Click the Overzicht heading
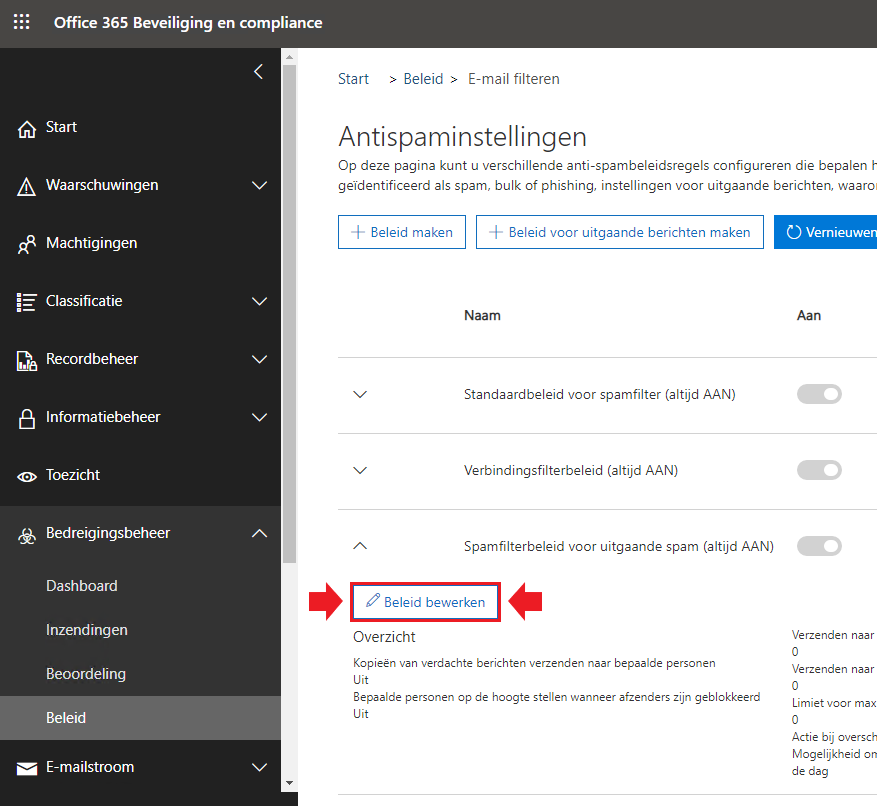 coord(384,637)
